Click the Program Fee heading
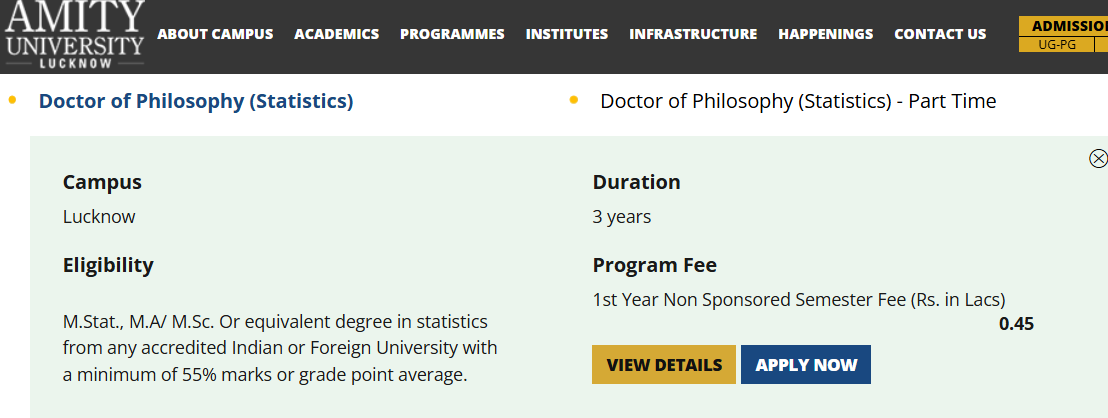 point(654,265)
